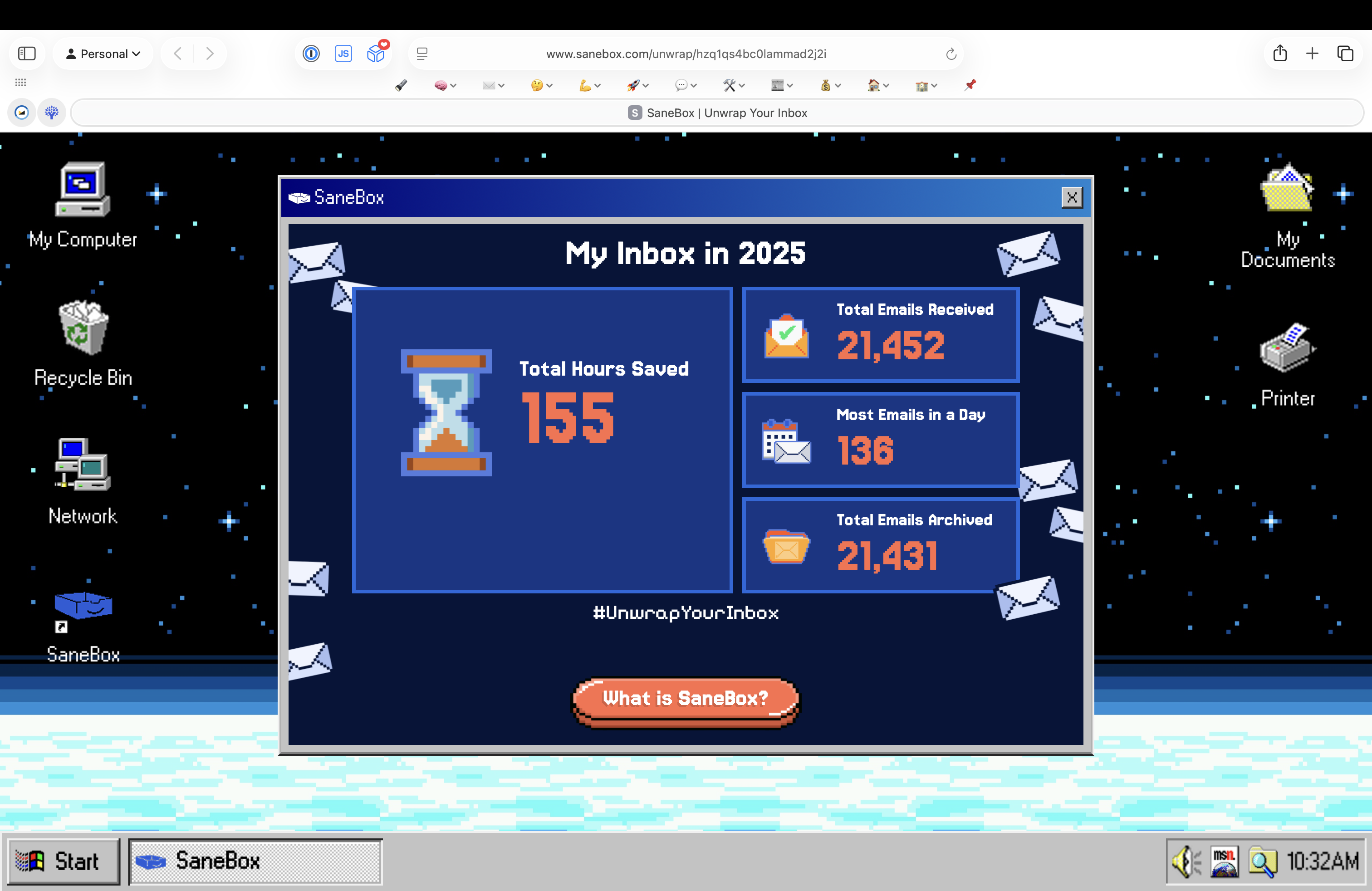Open the Printer desktop icon
Screen dimensions: 1372x891
(x=1287, y=348)
